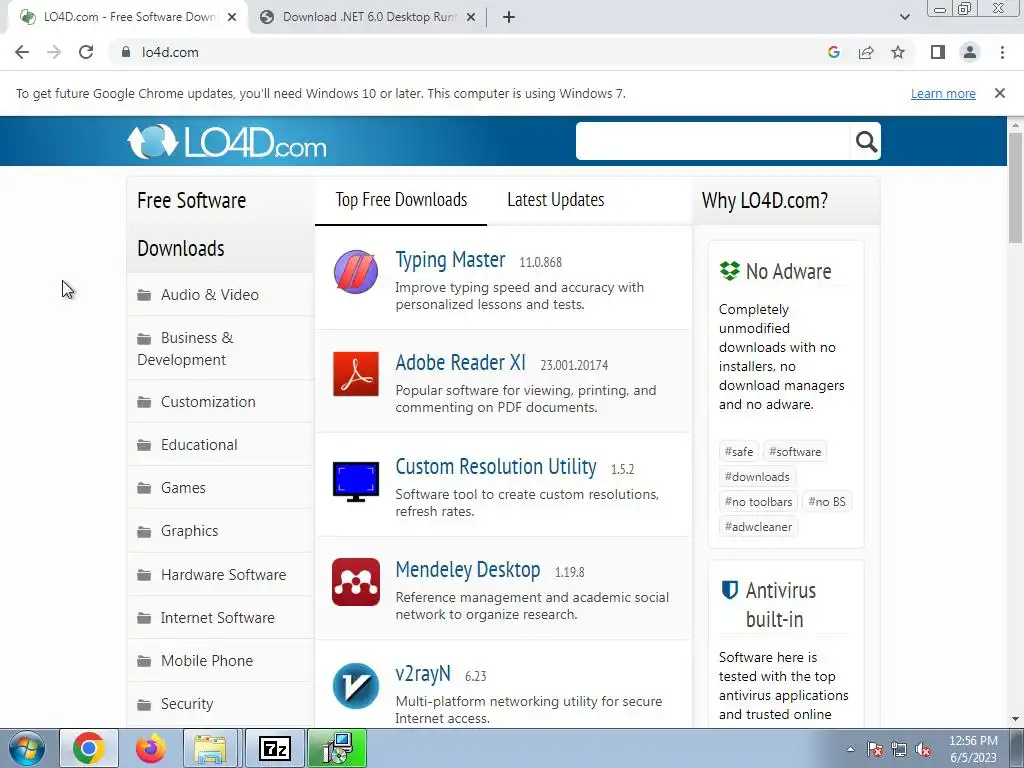This screenshot has width=1024, height=768.
Task: Open Games category
Action: pos(221,488)
